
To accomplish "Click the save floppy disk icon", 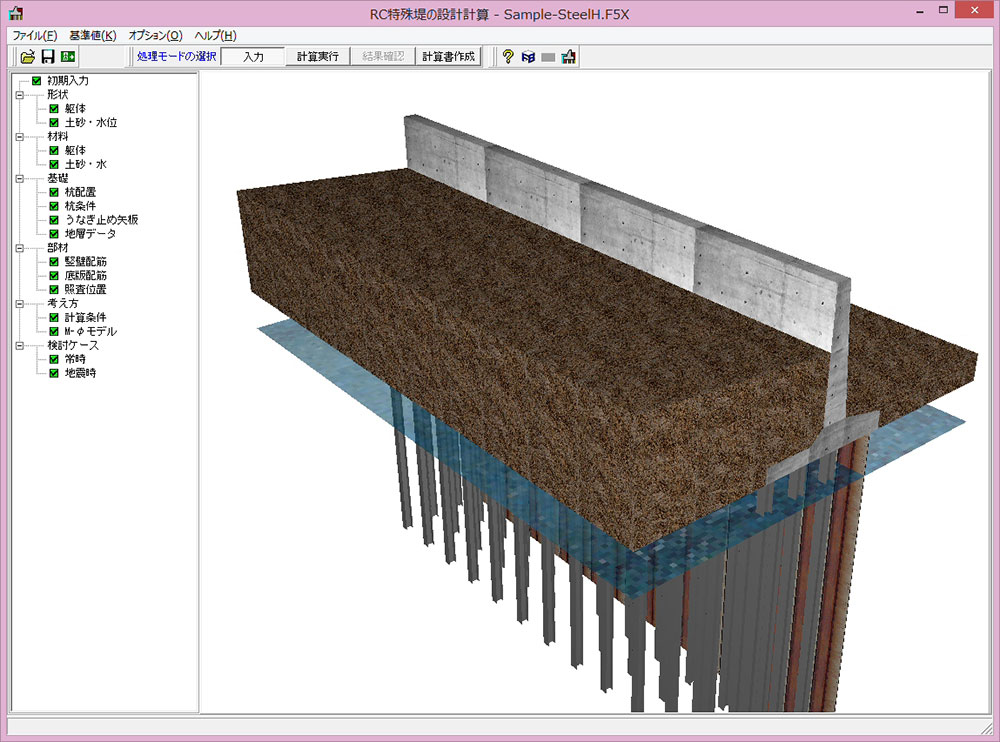I will point(47,57).
